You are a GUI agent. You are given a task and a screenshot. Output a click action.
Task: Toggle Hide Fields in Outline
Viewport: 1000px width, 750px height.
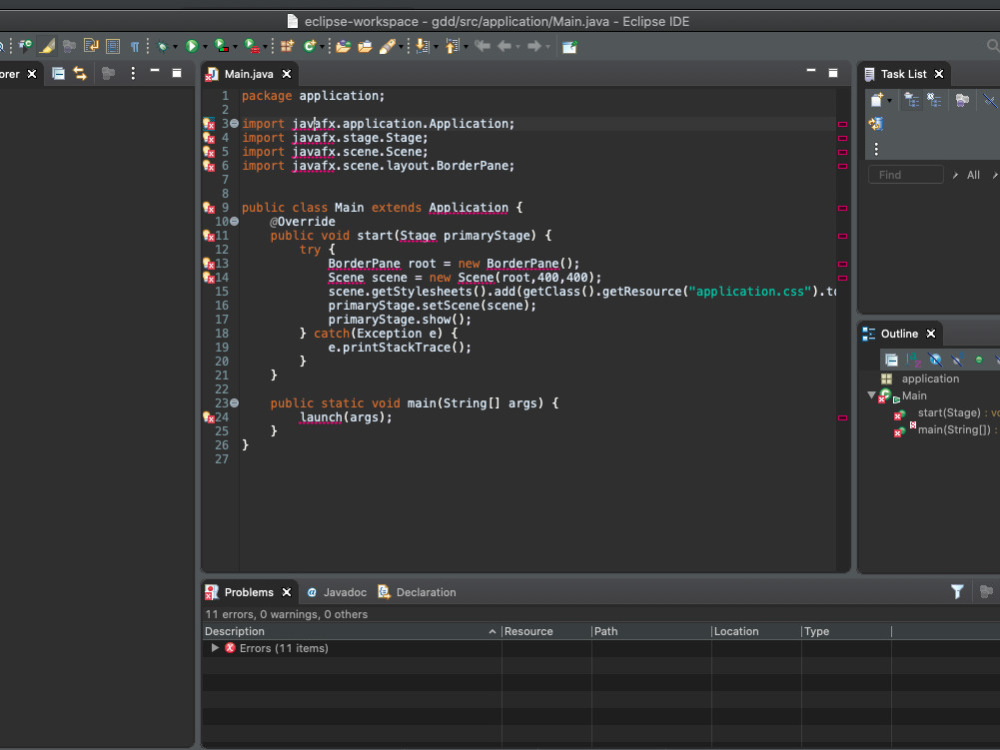(x=935, y=360)
